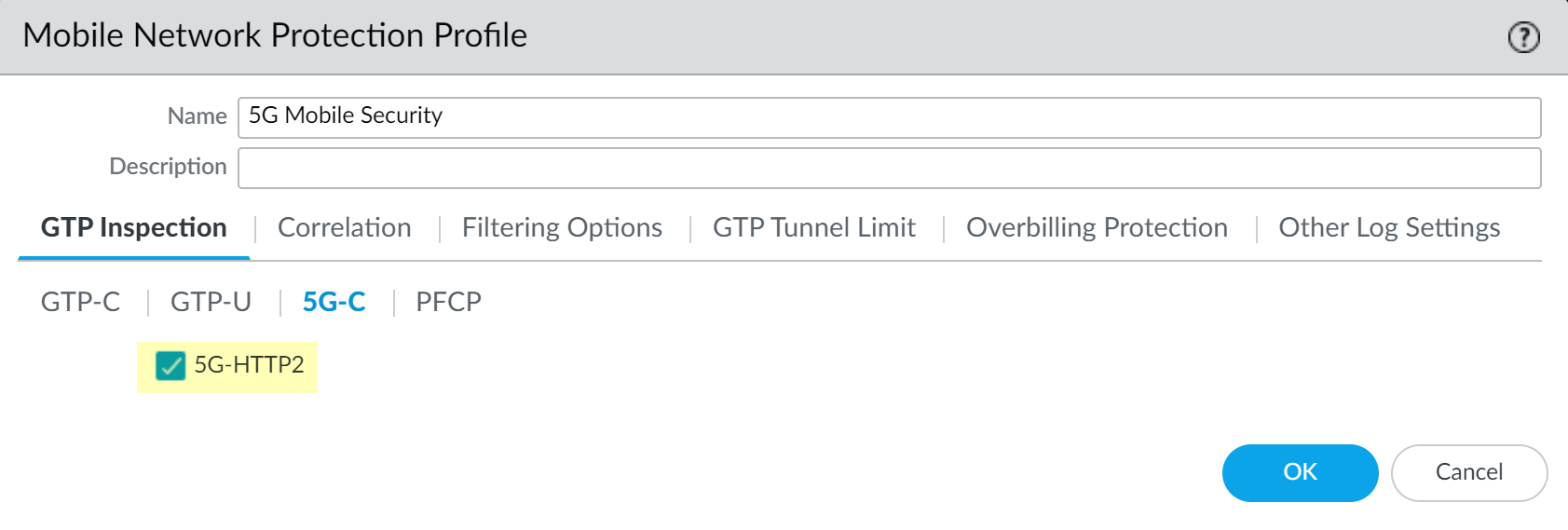Select the 5G-C sub-tab
This screenshot has height=530, width=1568.
coord(334,302)
